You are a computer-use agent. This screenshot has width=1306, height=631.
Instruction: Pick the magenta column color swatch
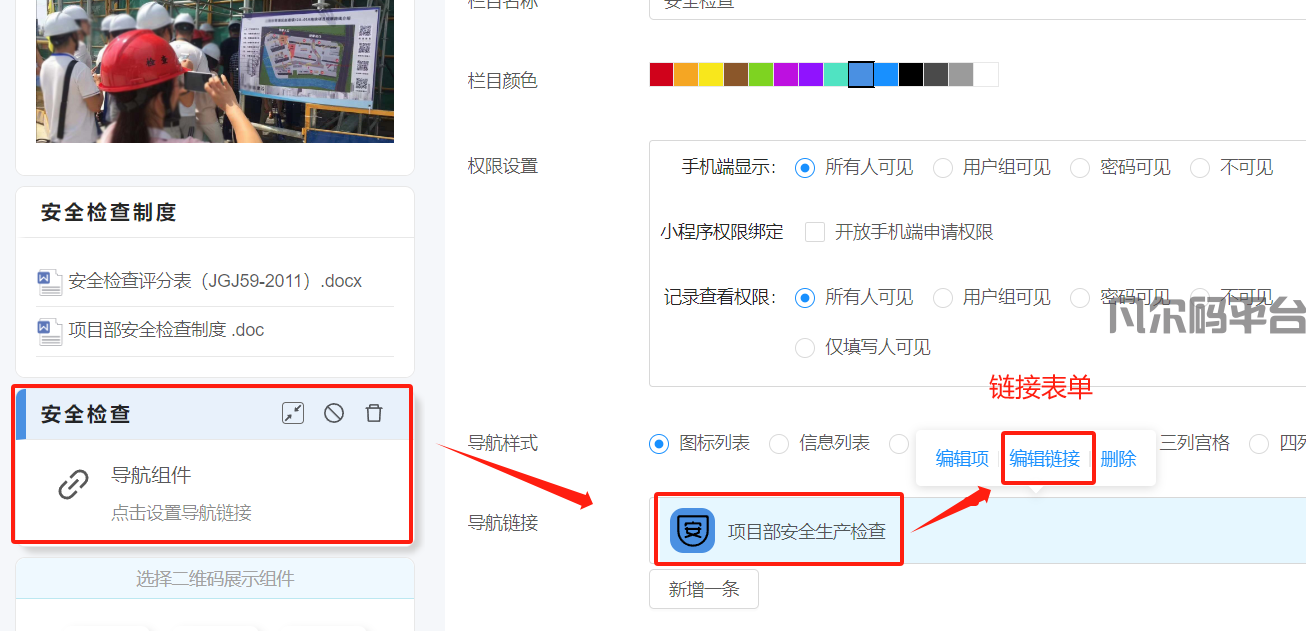786,75
